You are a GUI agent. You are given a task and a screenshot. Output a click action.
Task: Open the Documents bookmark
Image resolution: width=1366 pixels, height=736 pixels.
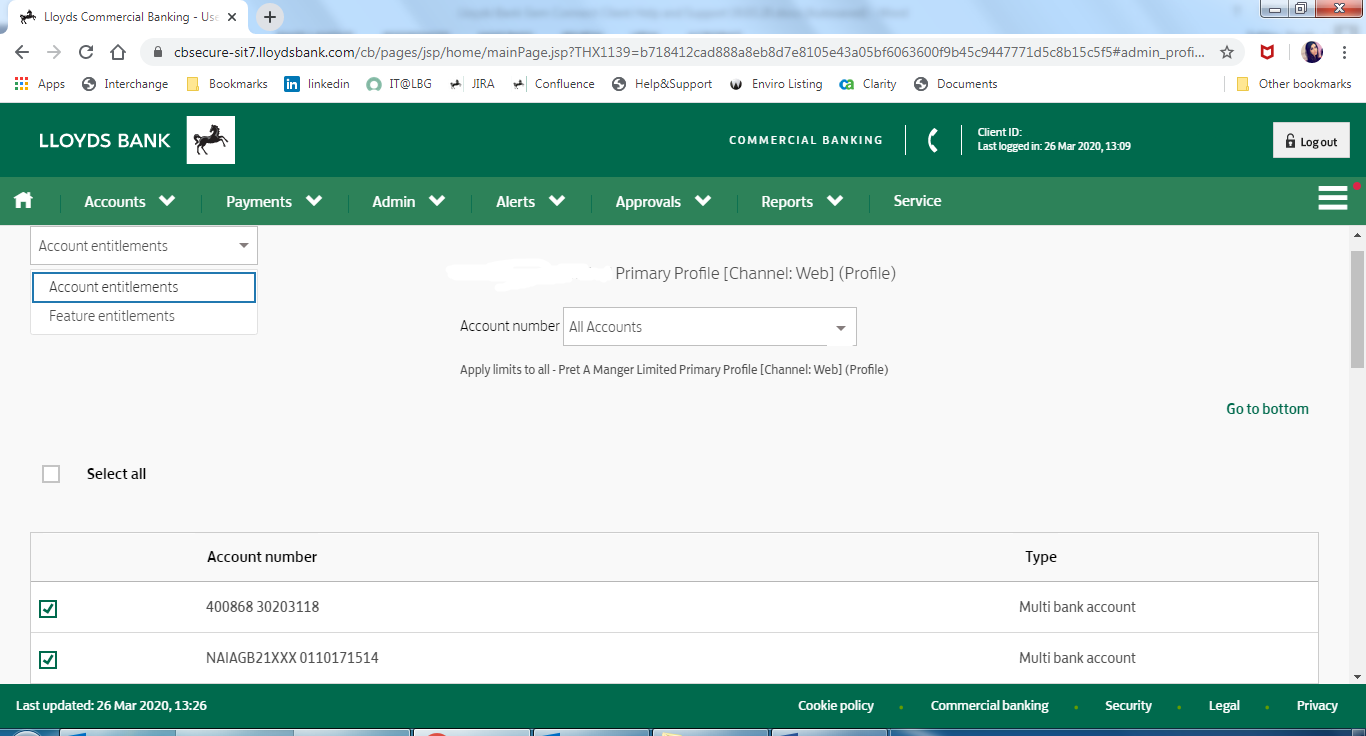pyautogui.click(x=955, y=84)
